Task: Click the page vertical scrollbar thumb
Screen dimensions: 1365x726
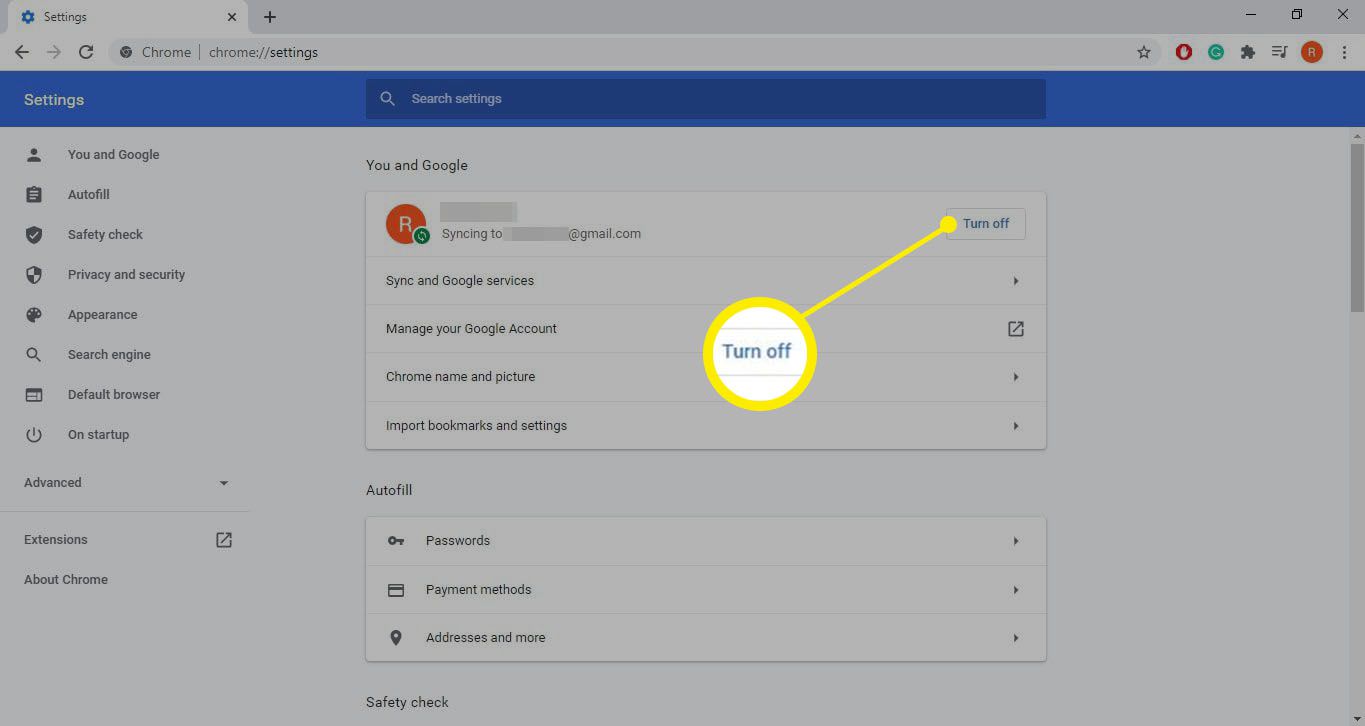Action: tap(1357, 230)
